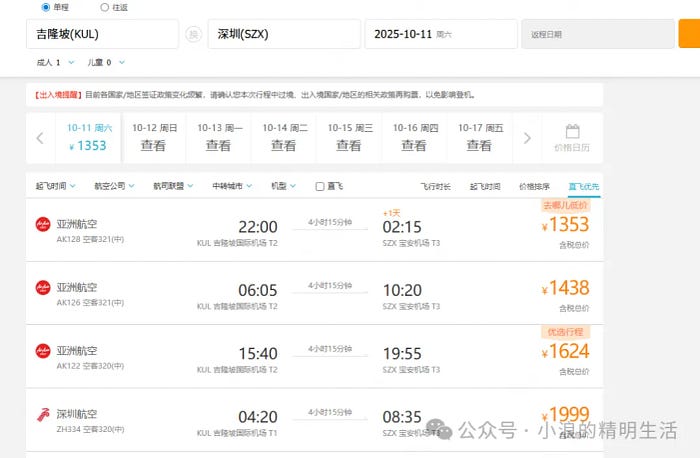
Task: Click the 返程日期 return date field
Action: click(x=598, y=34)
